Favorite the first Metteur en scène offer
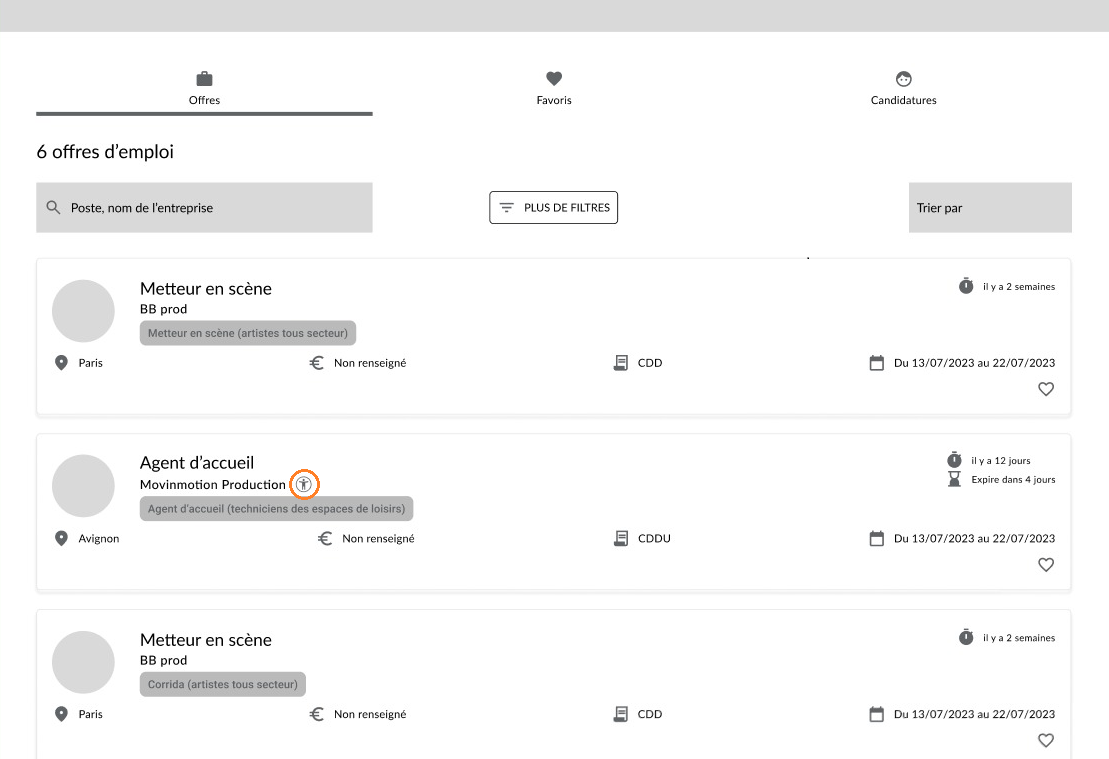Image resolution: width=1109 pixels, height=759 pixels. (1046, 389)
